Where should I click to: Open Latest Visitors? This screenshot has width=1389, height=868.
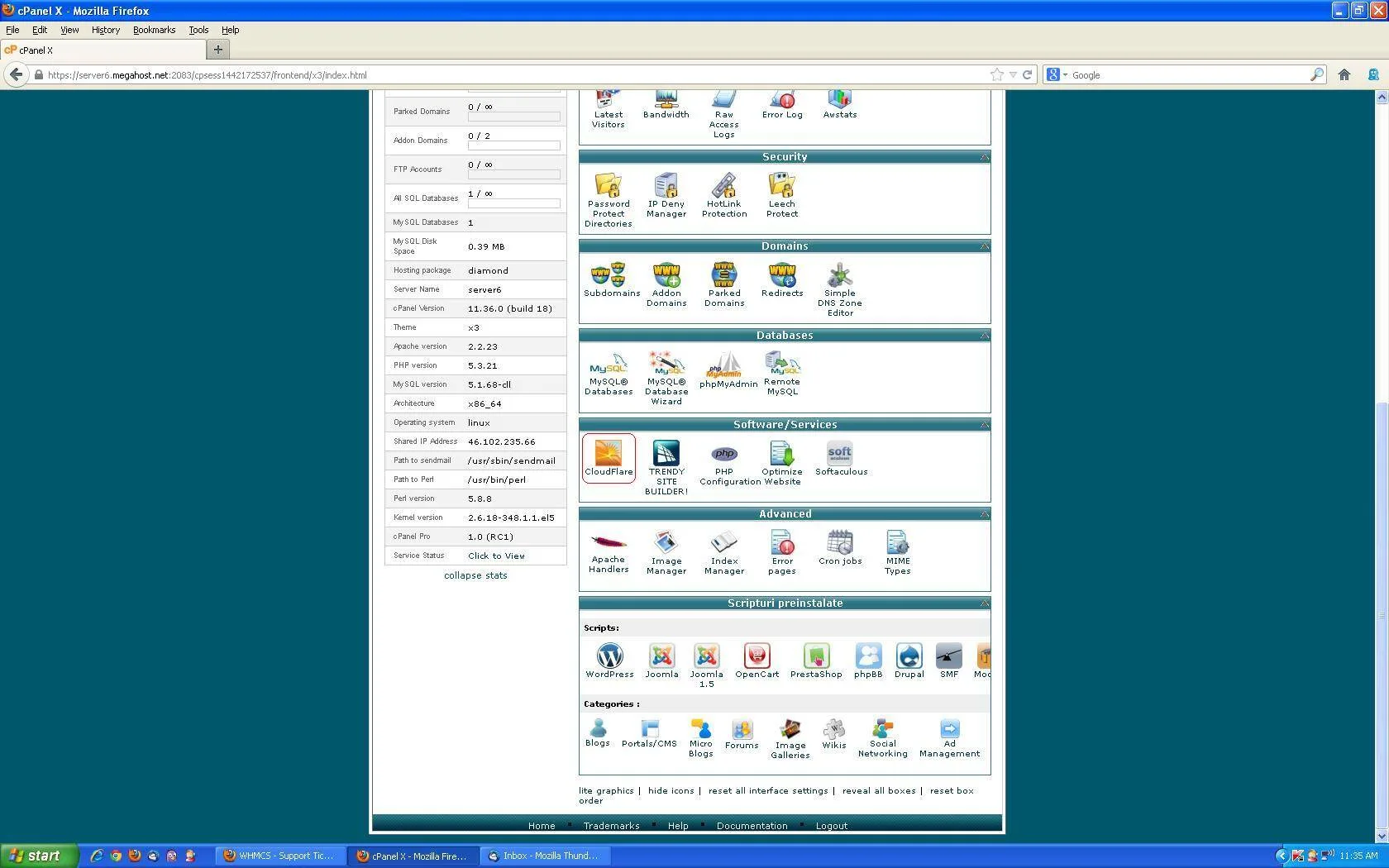608,110
